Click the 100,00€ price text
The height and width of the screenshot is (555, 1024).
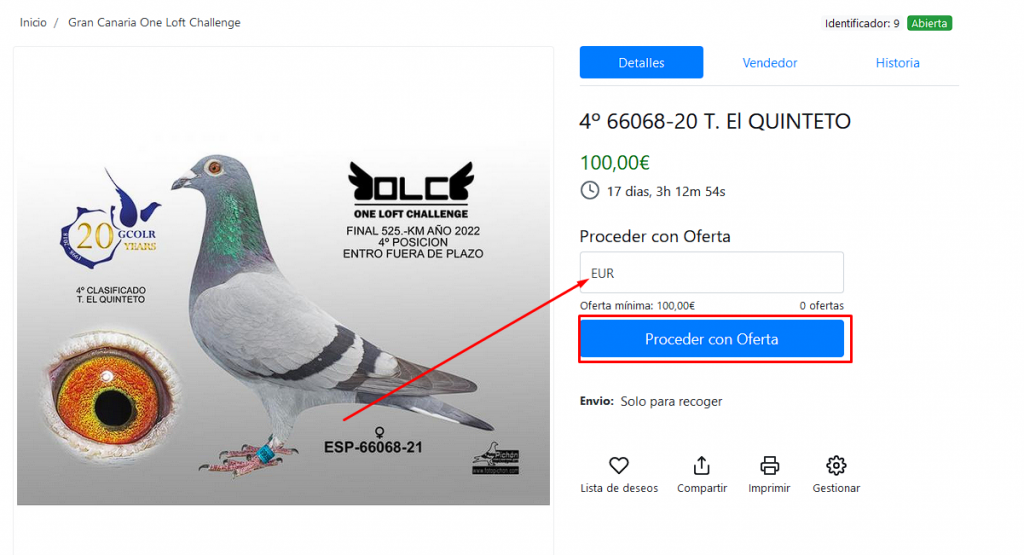[x=615, y=162]
